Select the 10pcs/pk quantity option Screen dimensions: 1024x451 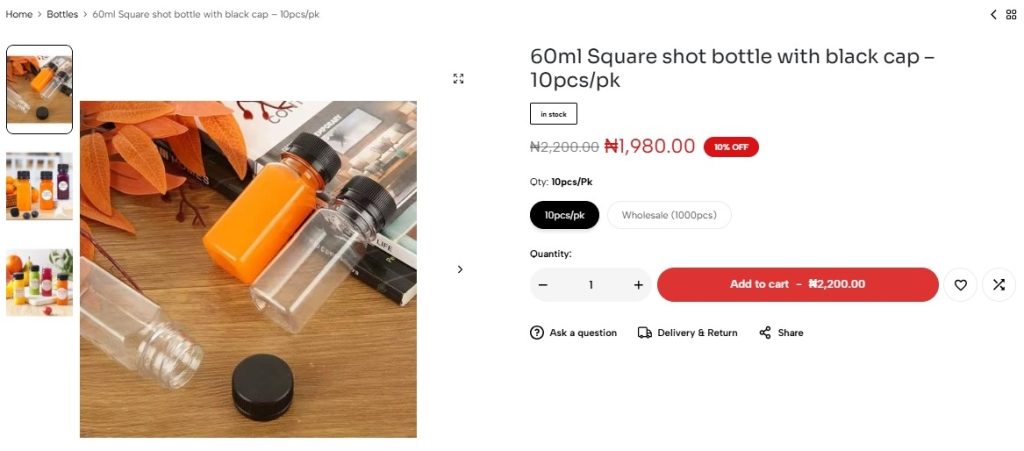click(564, 215)
